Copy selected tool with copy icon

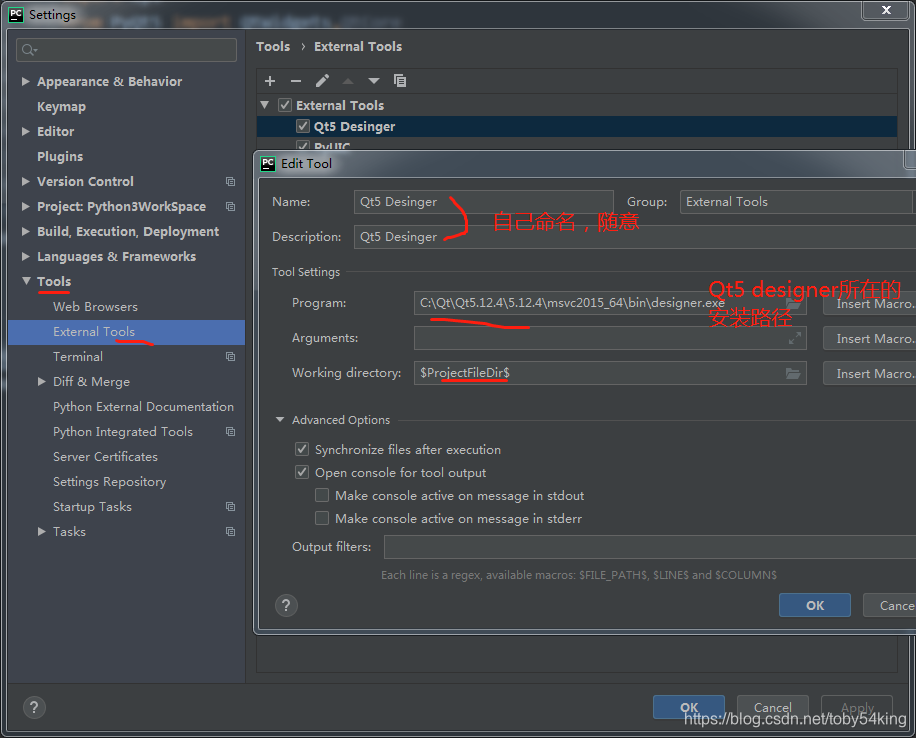400,81
